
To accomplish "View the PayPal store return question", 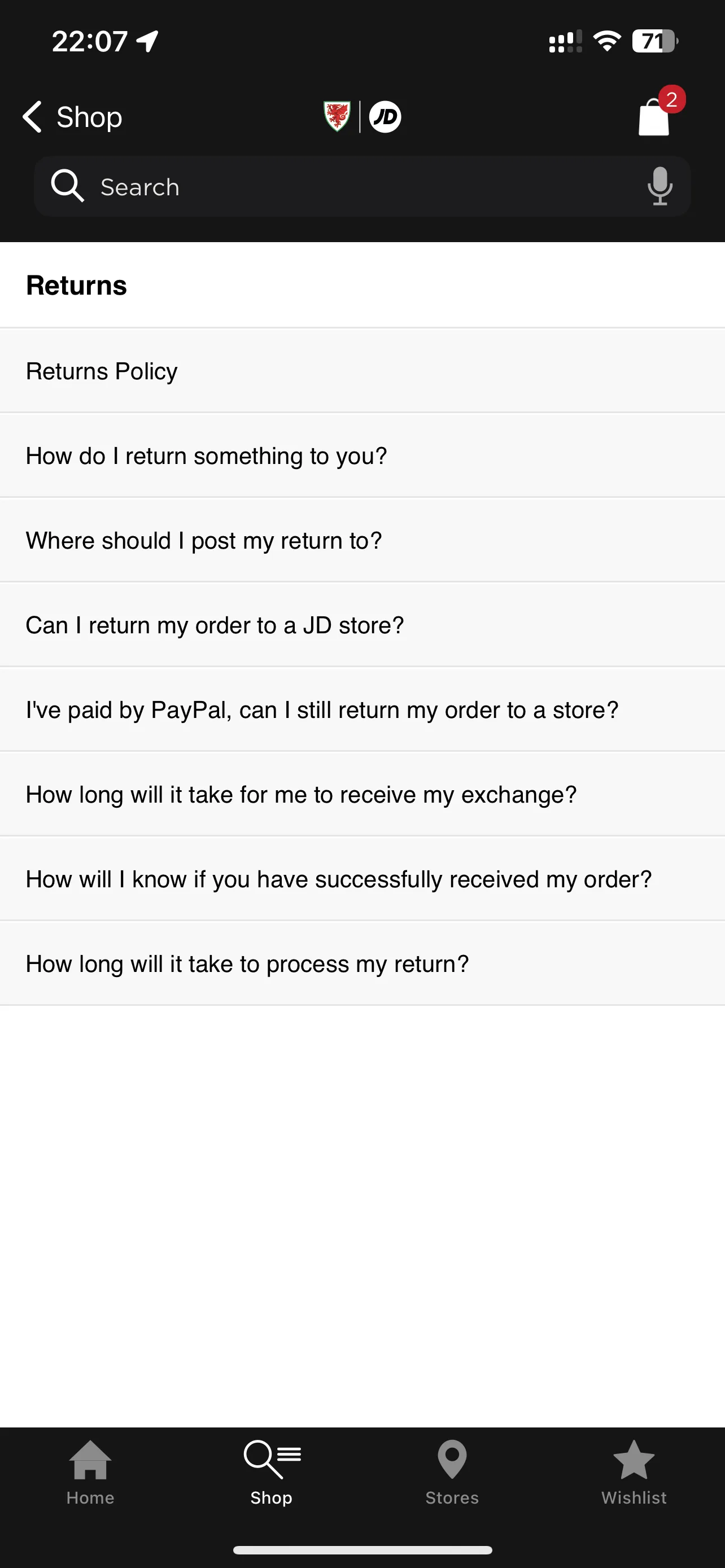I will point(362,709).
